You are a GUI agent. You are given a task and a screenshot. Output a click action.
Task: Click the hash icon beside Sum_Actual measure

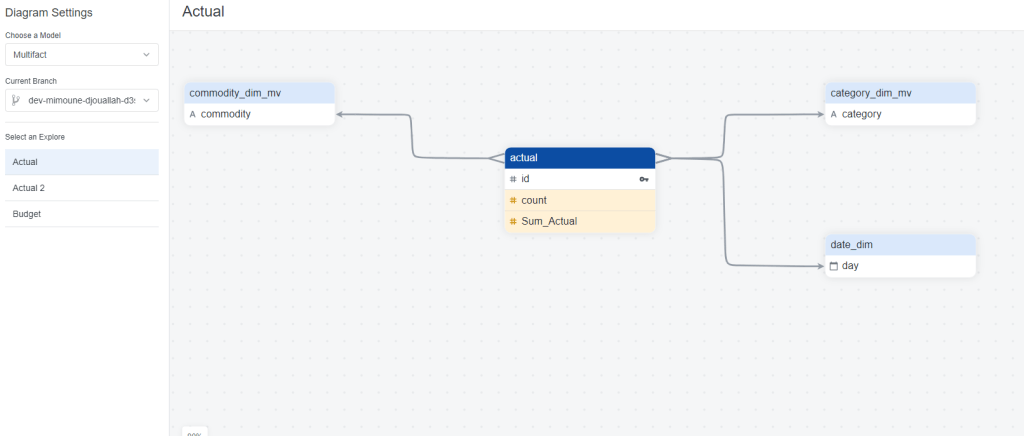(x=513, y=222)
